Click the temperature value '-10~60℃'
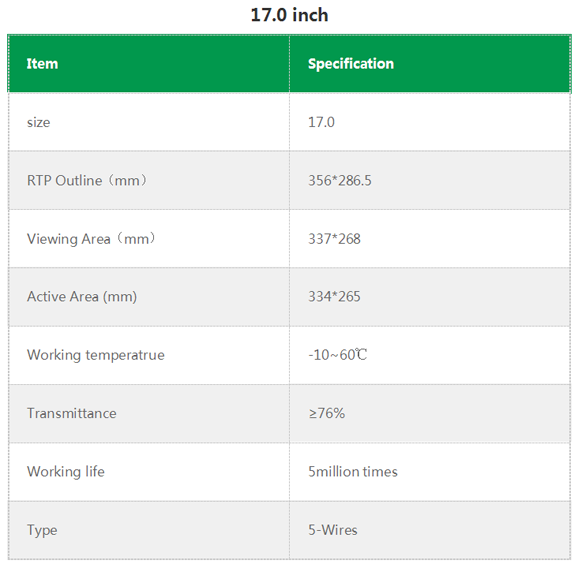The image size is (577, 564). click(x=338, y=355)
